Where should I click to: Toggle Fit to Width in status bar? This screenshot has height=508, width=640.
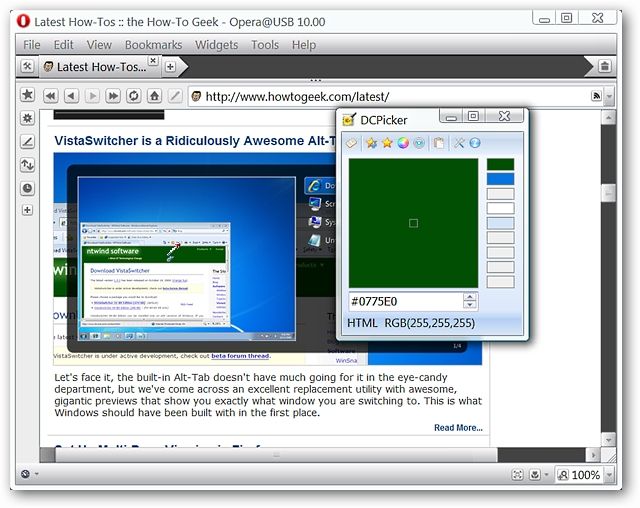[x=517, y=475]
